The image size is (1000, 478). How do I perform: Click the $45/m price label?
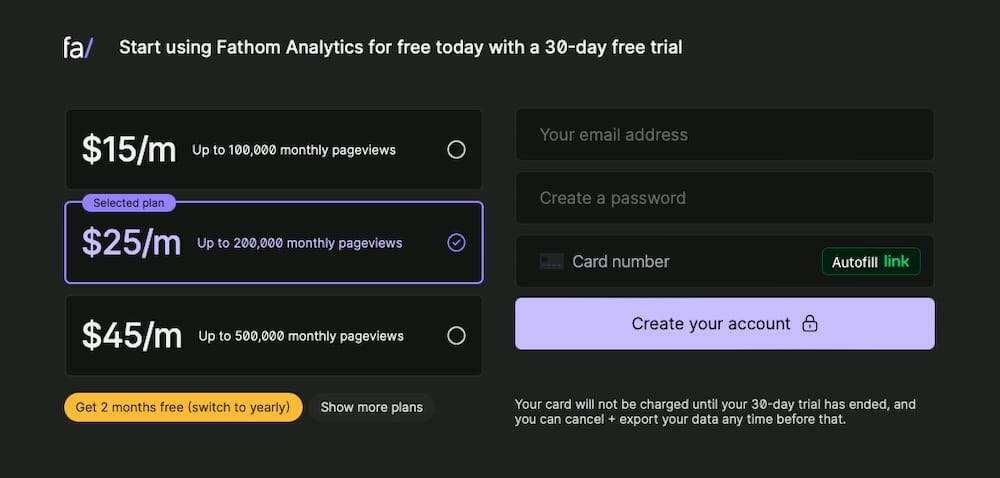131,336
